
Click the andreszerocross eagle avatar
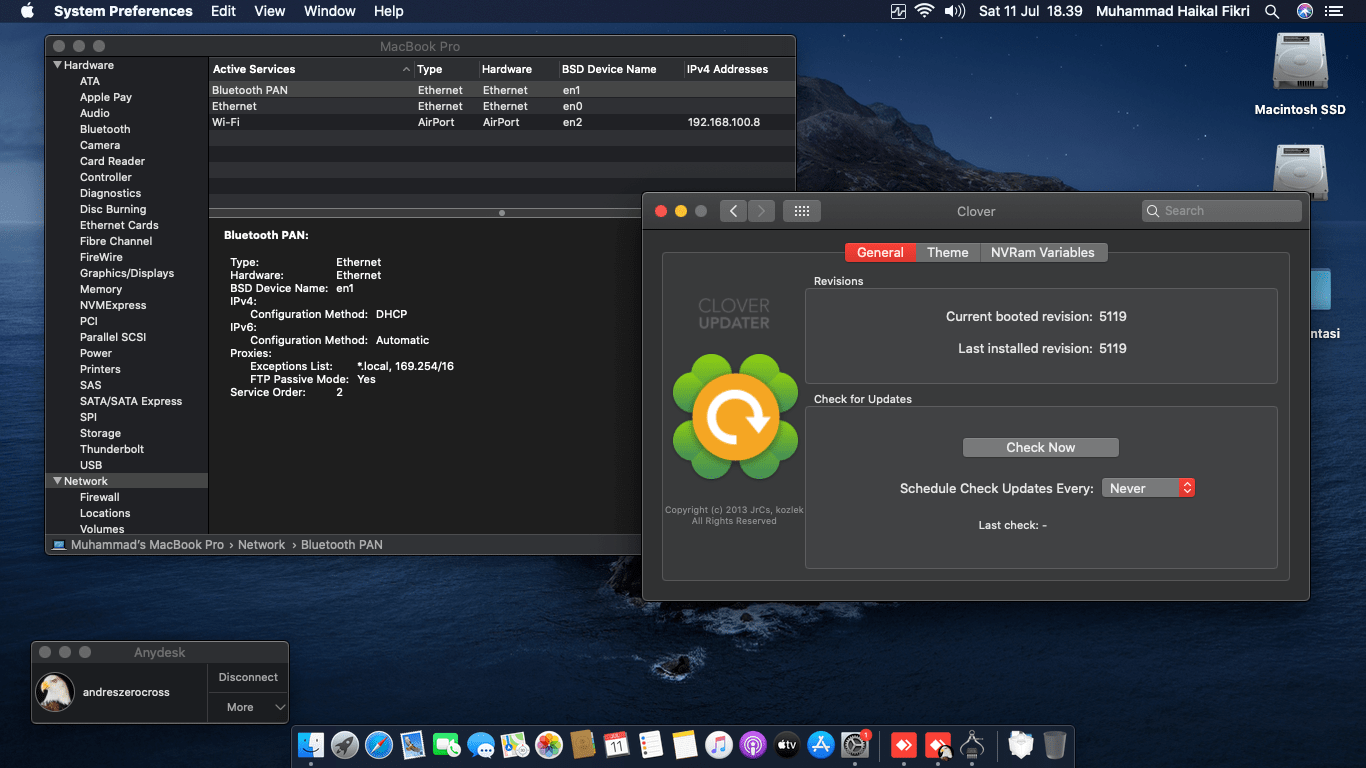55,692
